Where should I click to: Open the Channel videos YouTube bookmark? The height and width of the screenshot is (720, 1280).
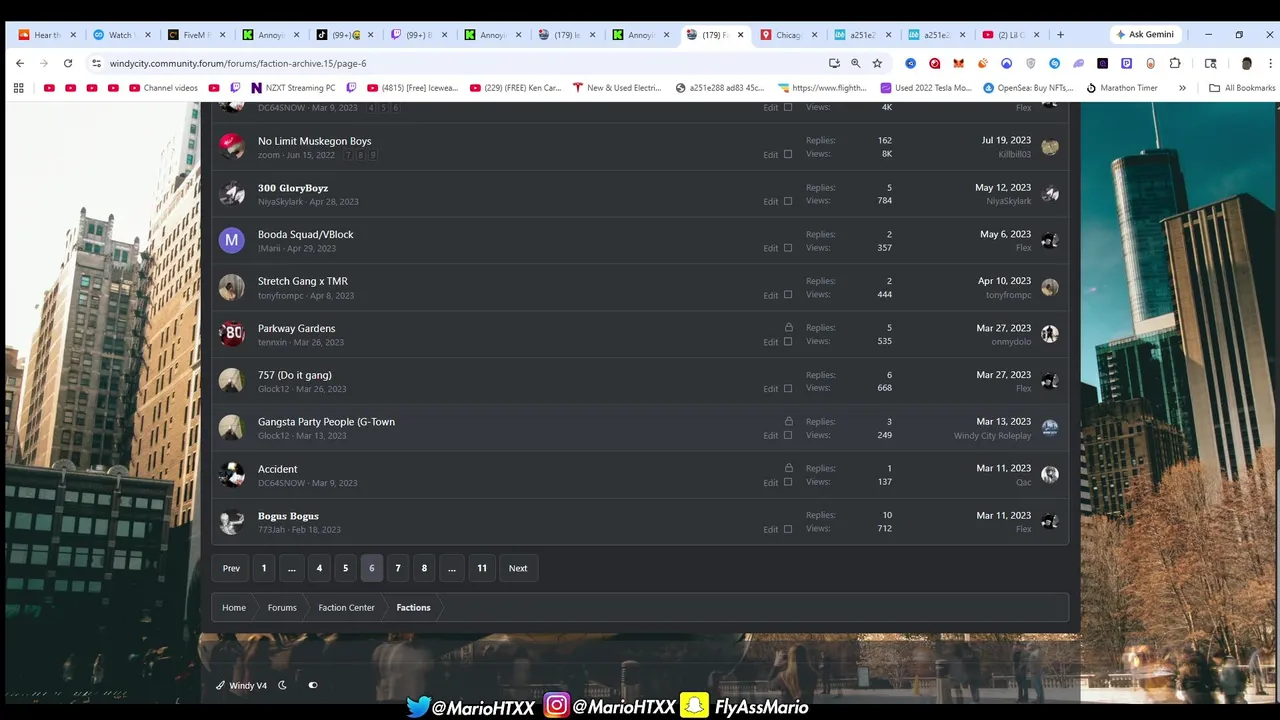(x=162, y=88)
